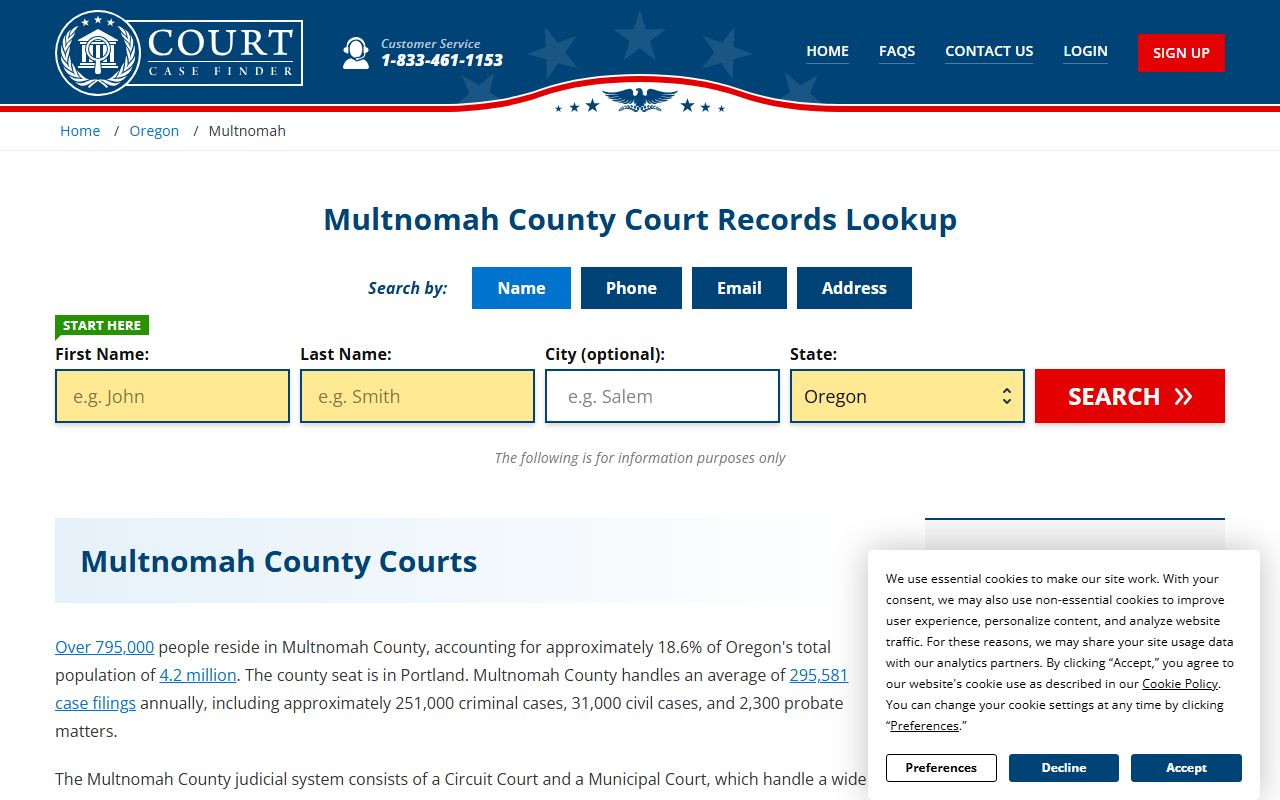Click the customer service headset icon
This screenshot has height=800, width=1280.
355,53
